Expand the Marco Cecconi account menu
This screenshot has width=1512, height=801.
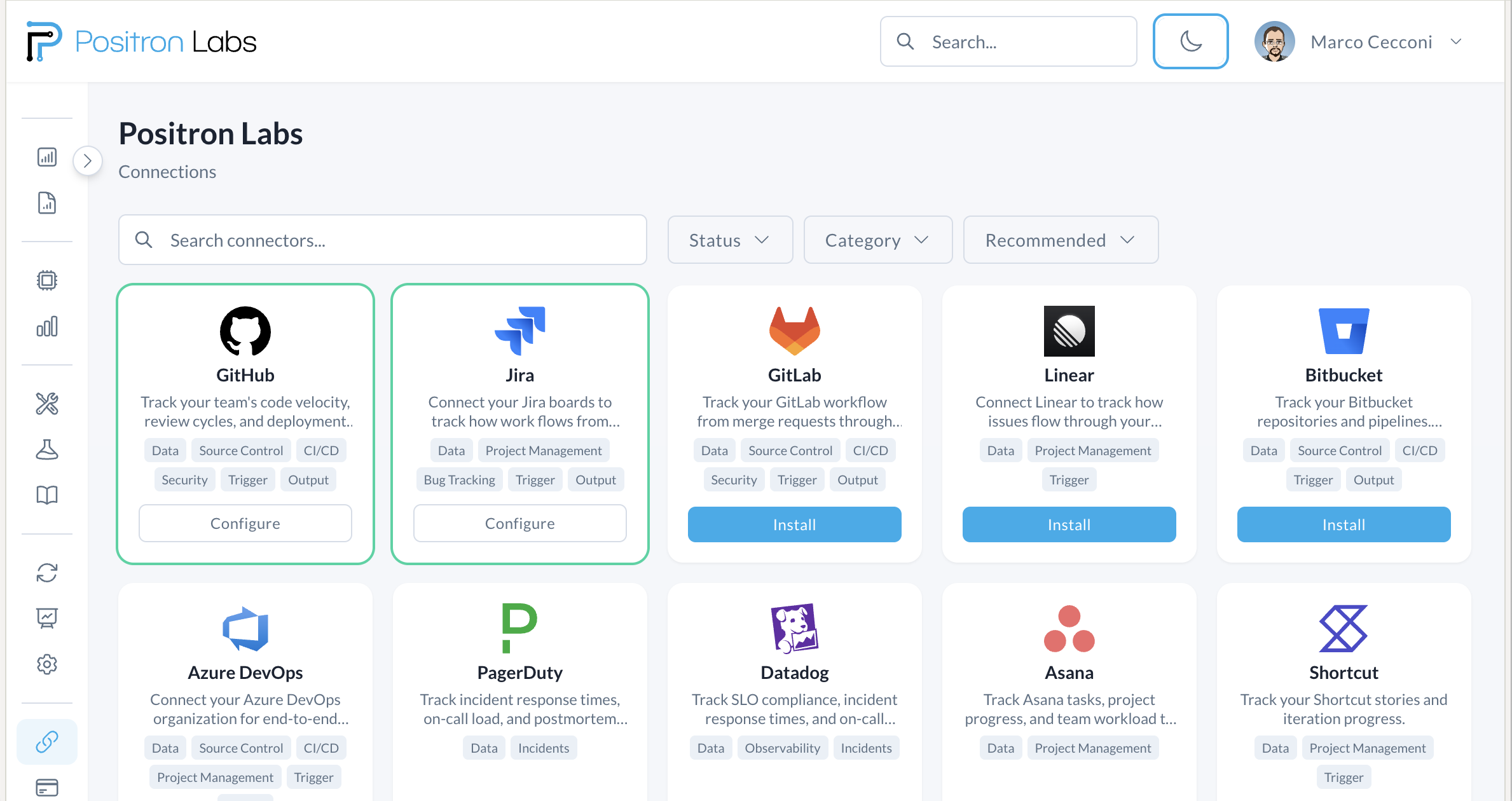1457,41
